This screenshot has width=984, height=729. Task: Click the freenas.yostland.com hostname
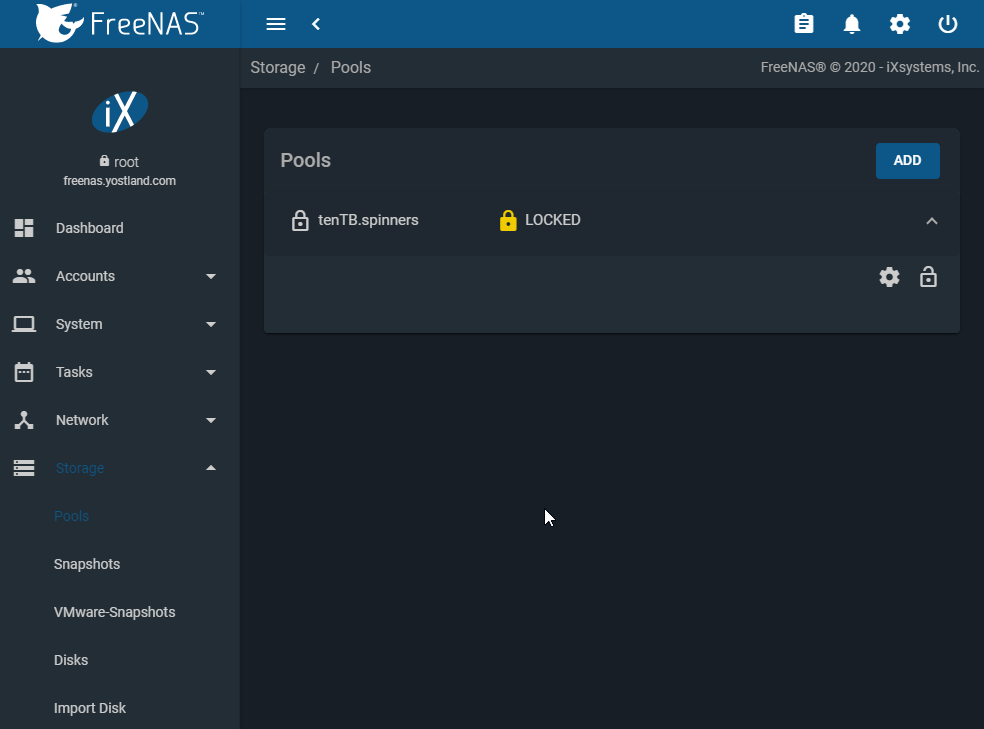[x=119, y=181]
